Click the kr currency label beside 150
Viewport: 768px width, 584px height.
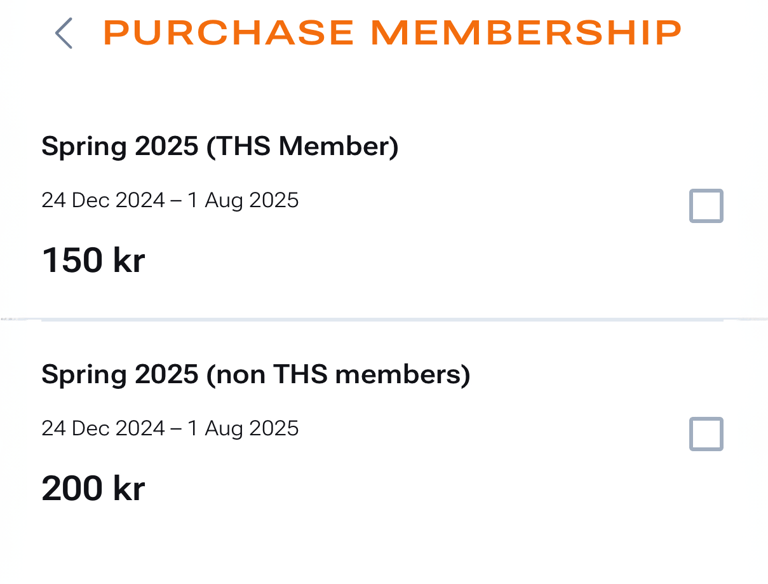click(x=129, y=261)
